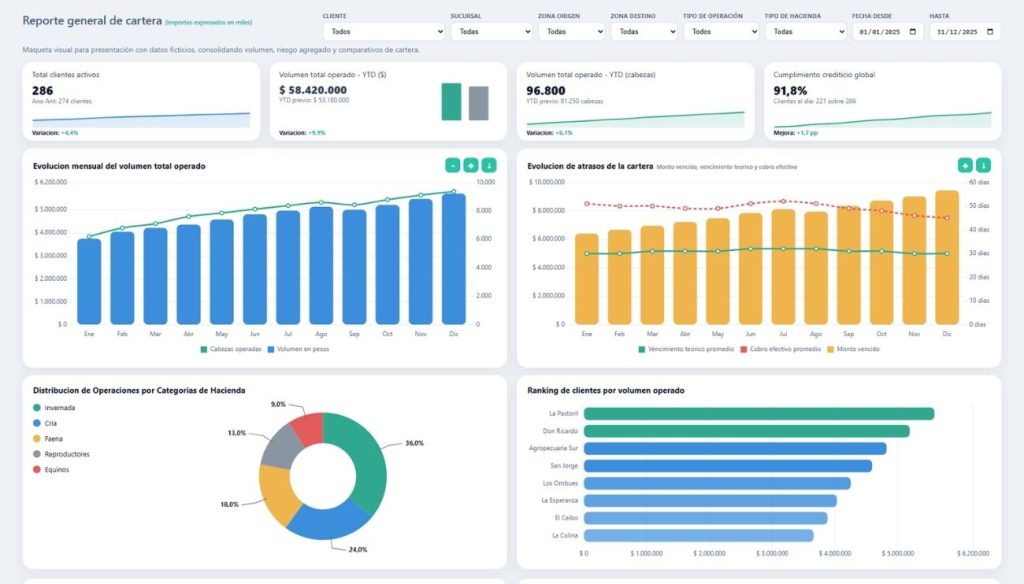This screenshot has width=1024, height=584.
Task: Click the minus icon on monthly volume chart
Action: (453, 165)
